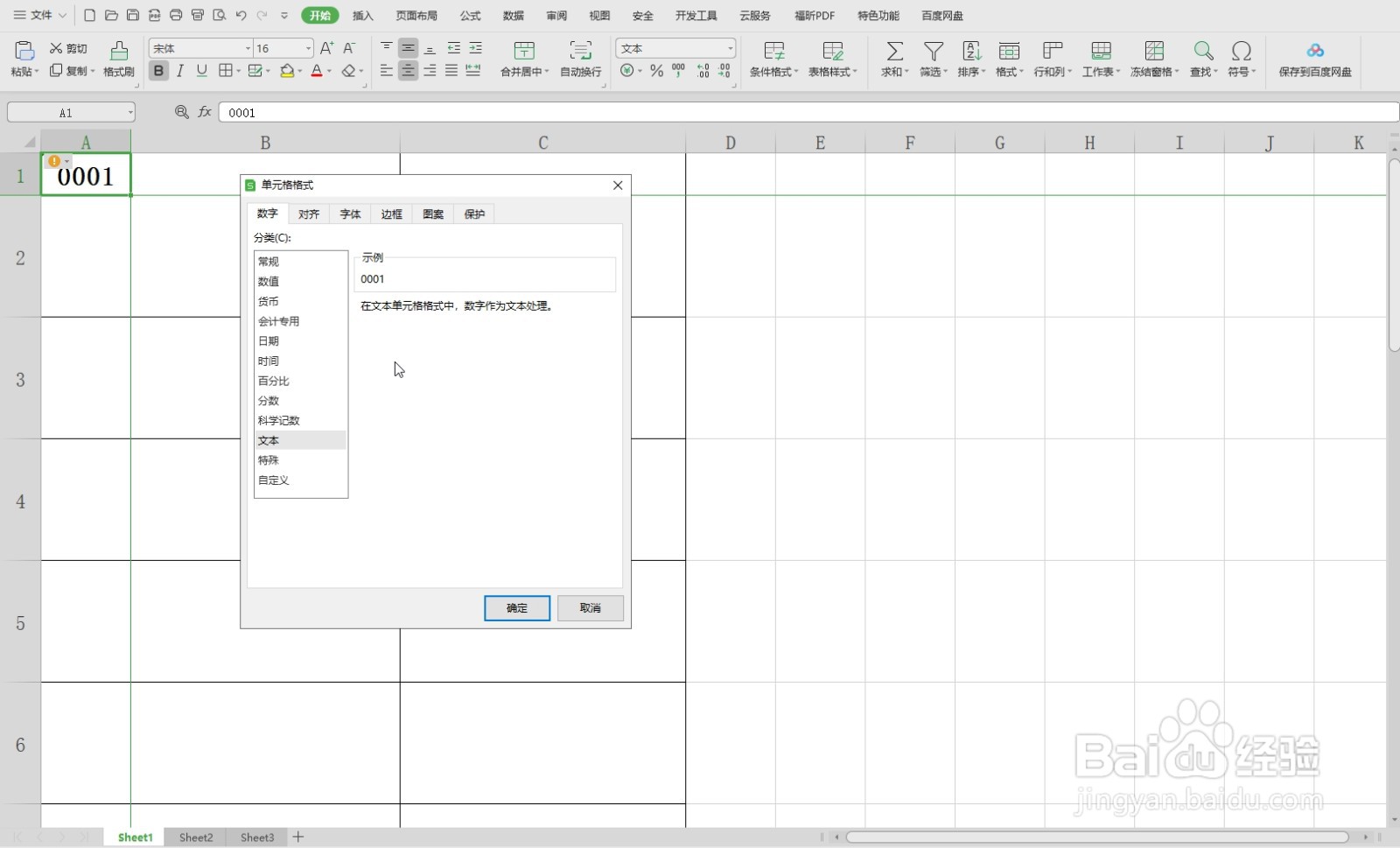
Task: Click the open file folder icon
Action: pyautogui.click(x=111, y=16)
